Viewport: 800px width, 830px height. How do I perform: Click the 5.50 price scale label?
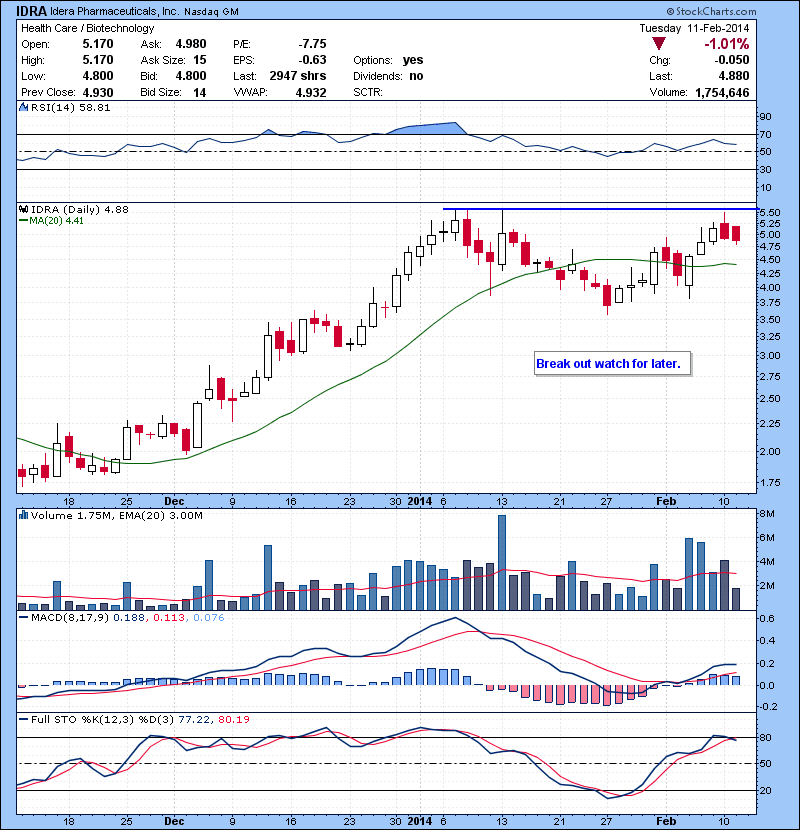[769, 212]
